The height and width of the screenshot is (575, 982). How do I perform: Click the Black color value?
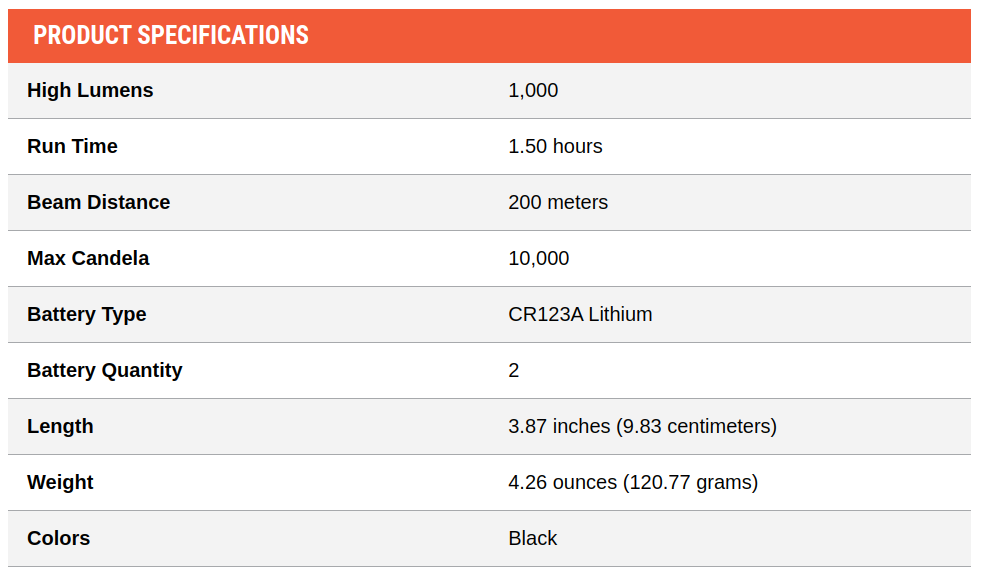tap(532, 538)
